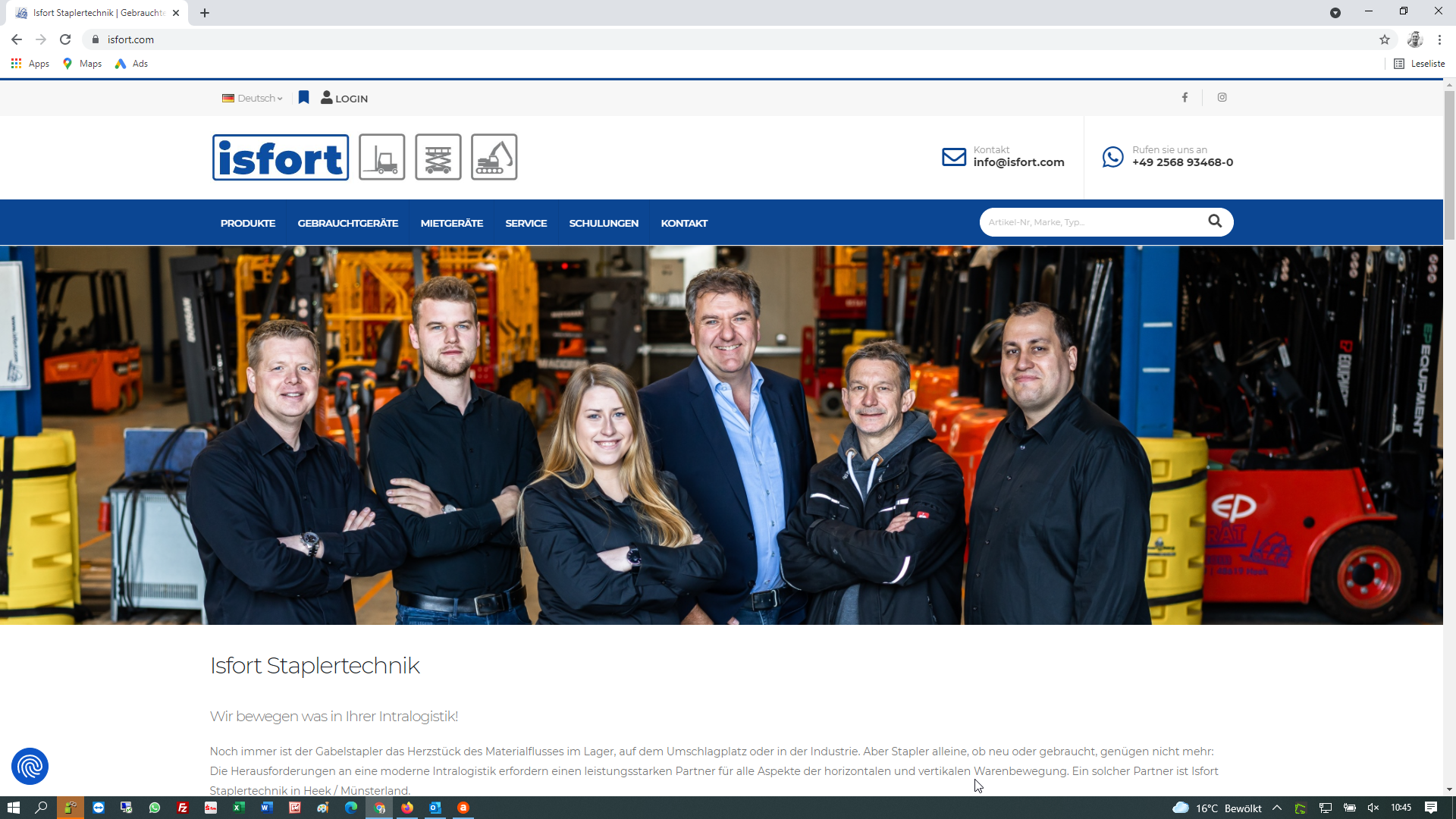Open Word from the taskbar
The height and width of the screenshot is (819, 1456).
click(267, 808)
